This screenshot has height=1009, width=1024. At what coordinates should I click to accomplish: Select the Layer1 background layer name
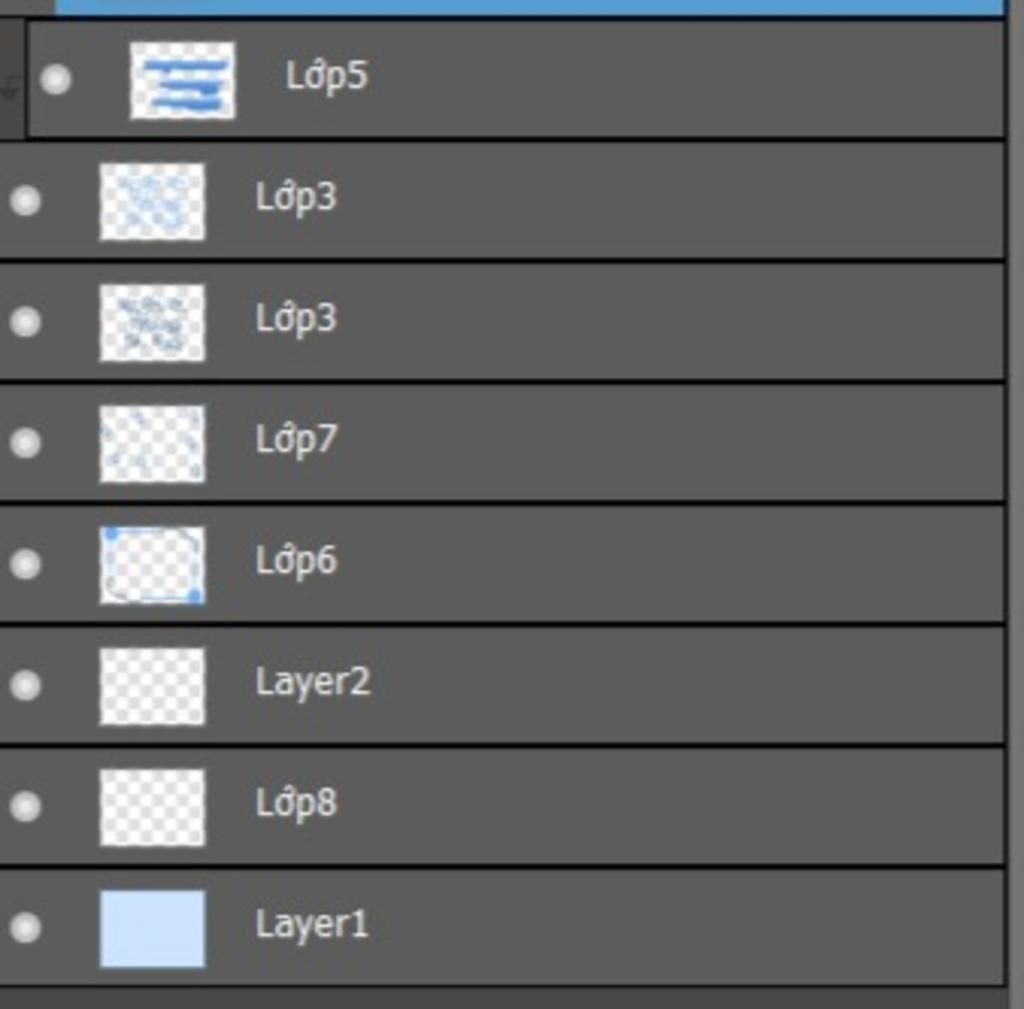point(312,924)
